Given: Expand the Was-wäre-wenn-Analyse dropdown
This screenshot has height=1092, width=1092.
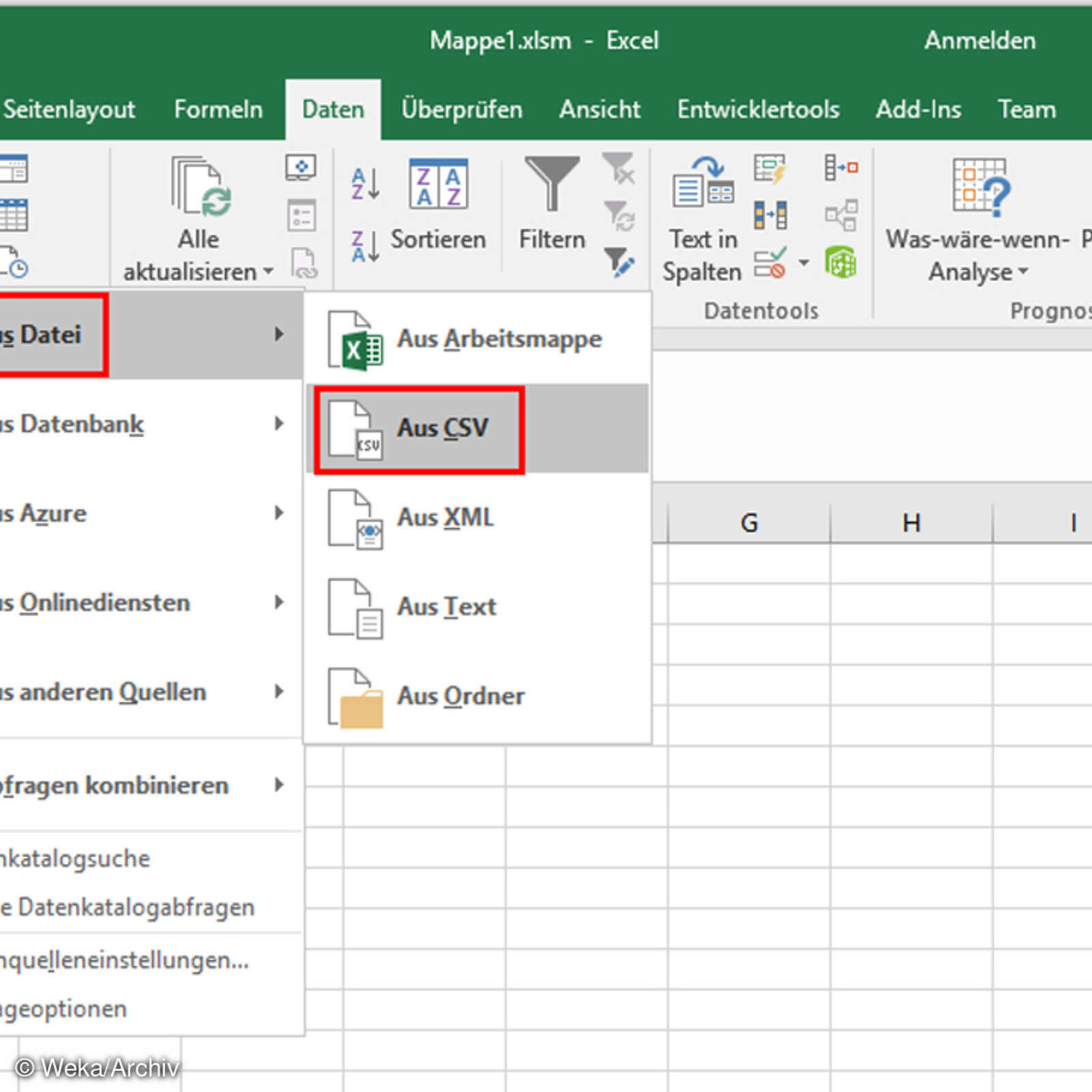Looking at the screenshot, I should pyautogui.click(x=1023, y=271).
